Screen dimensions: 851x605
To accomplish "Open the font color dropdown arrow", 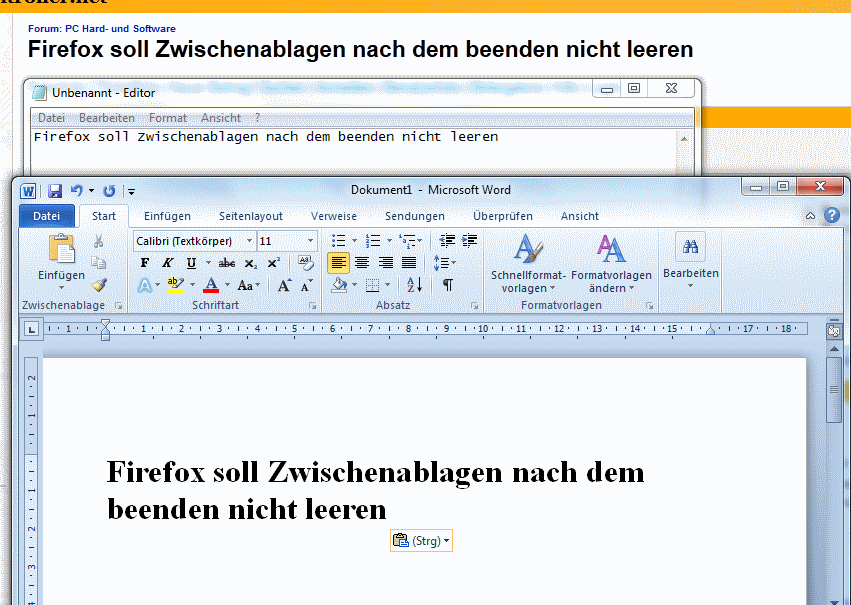I will click(227, 285).
